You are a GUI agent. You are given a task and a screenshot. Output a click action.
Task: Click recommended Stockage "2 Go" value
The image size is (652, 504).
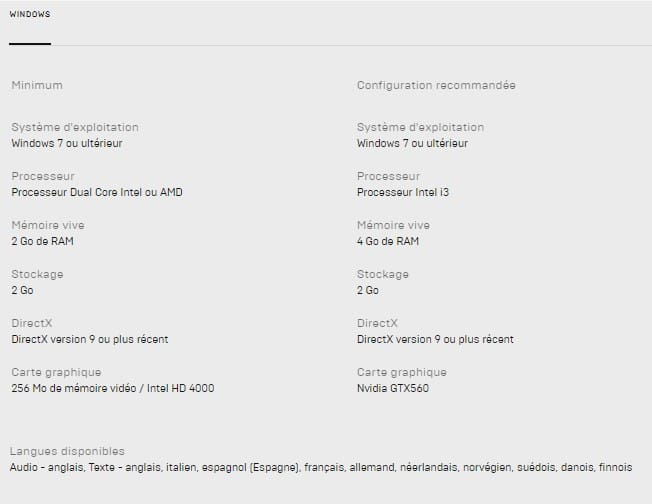368,291
